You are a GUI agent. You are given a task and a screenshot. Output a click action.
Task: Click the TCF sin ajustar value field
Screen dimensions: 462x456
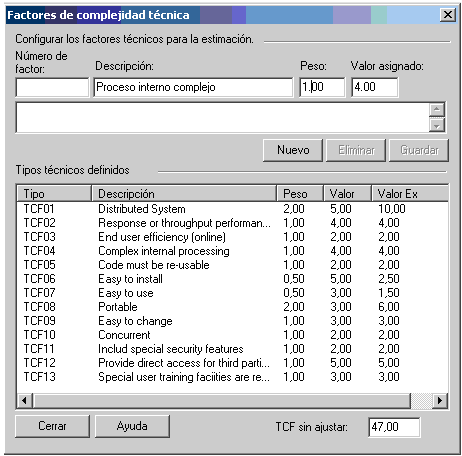pyautogui.click(x=394, y=427)
